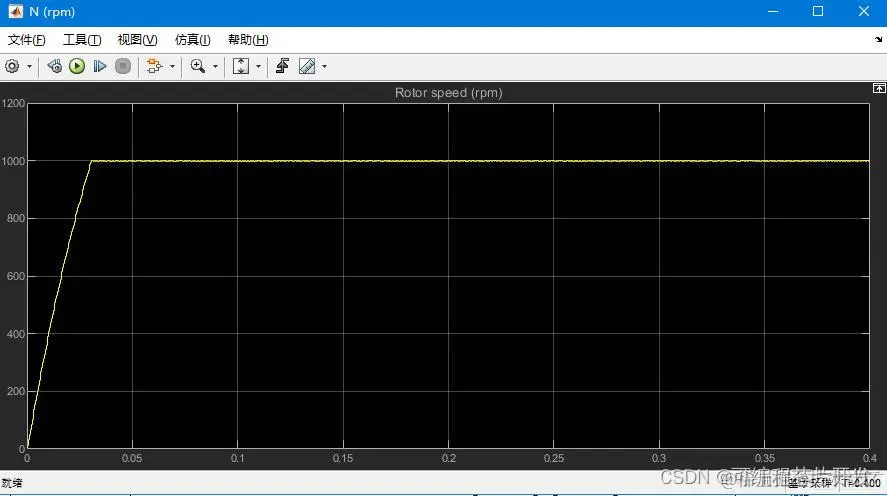Click x-axis tick label 0.35

(x=765, y=458)
